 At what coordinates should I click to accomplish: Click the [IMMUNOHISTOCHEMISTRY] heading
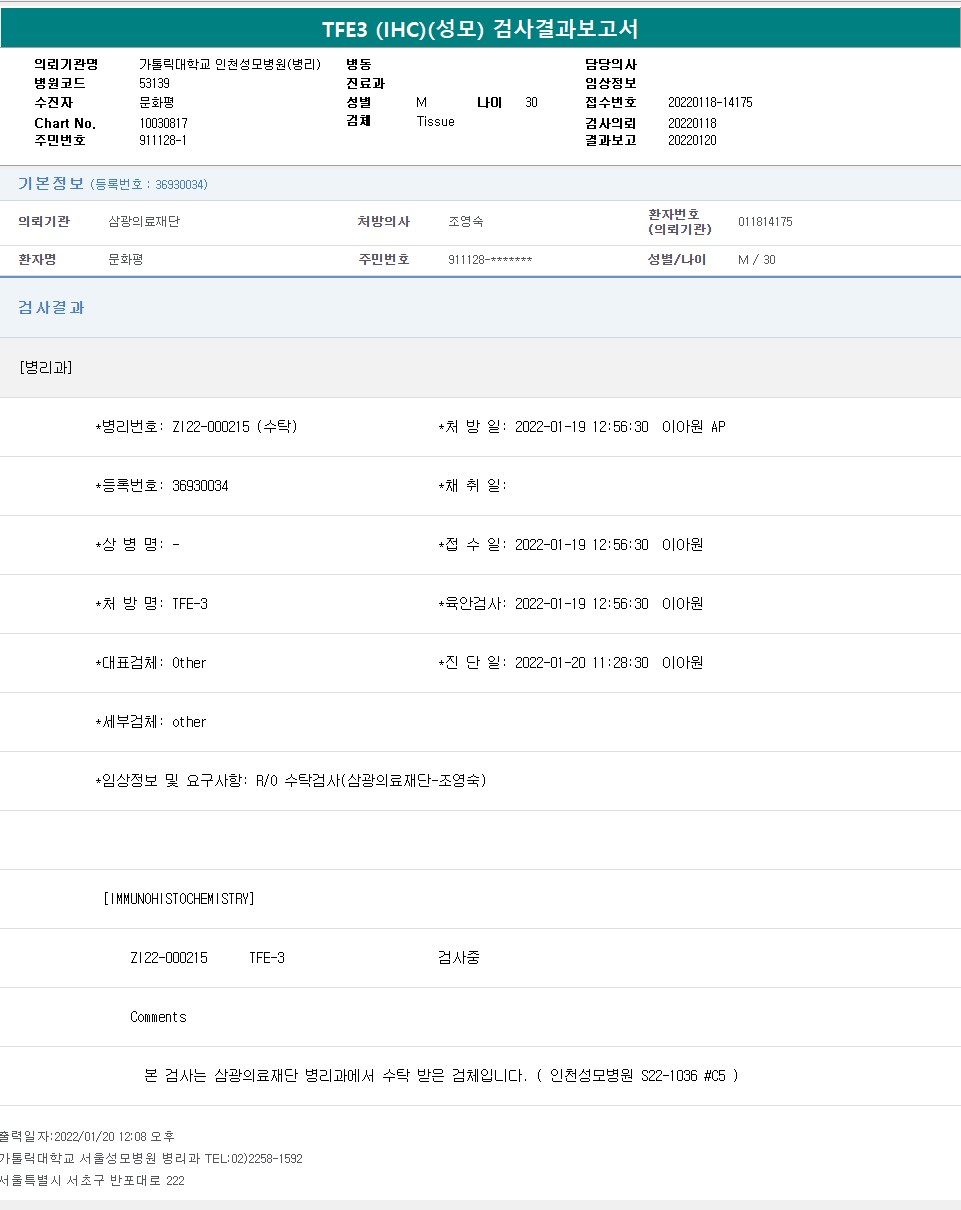[x=179, y=899]
